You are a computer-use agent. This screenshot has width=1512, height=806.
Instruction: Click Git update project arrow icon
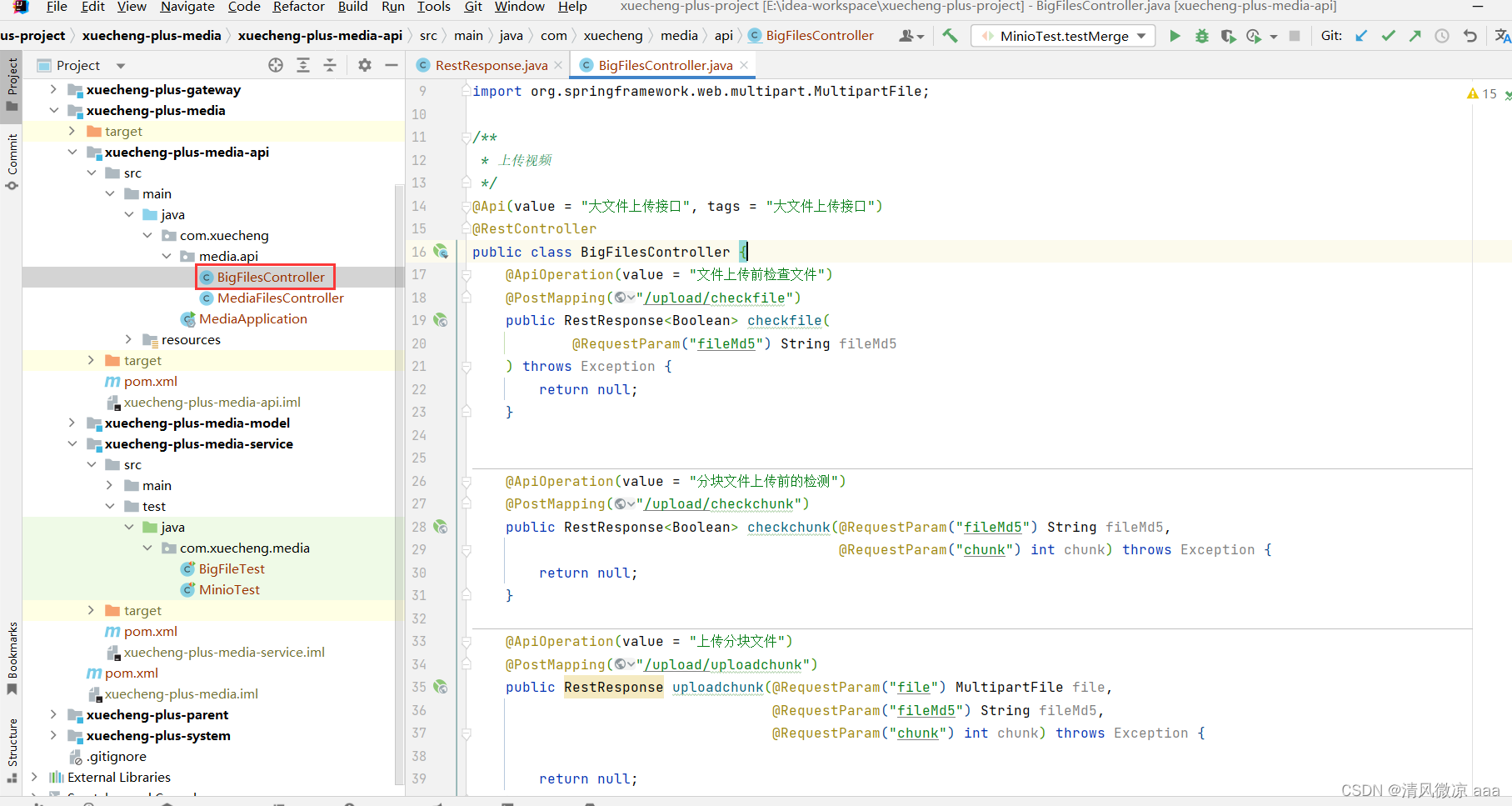1361,36
